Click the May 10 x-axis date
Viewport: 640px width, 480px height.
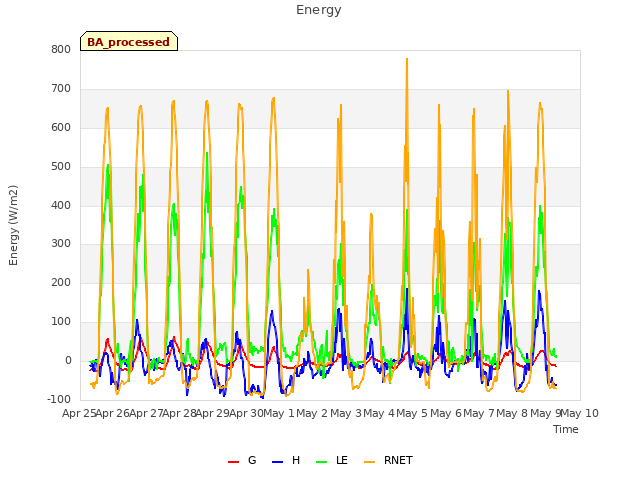coord(580,413)
